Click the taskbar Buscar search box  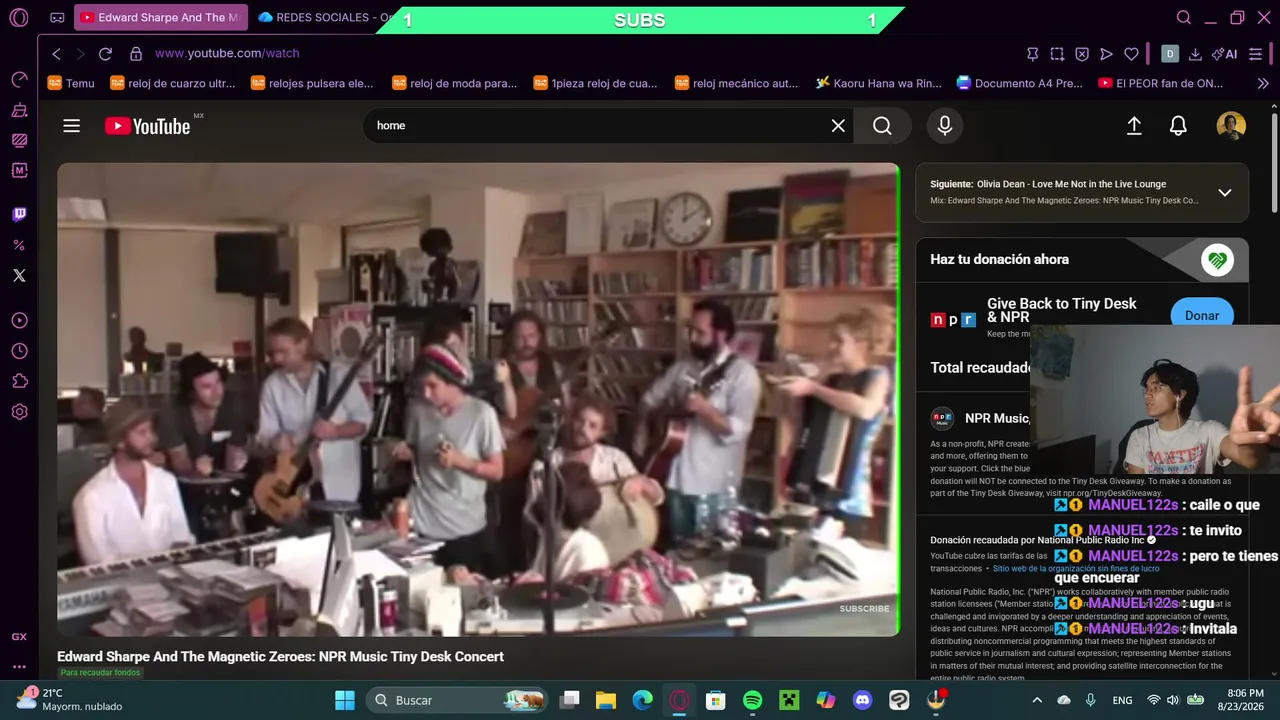[456, 700]
